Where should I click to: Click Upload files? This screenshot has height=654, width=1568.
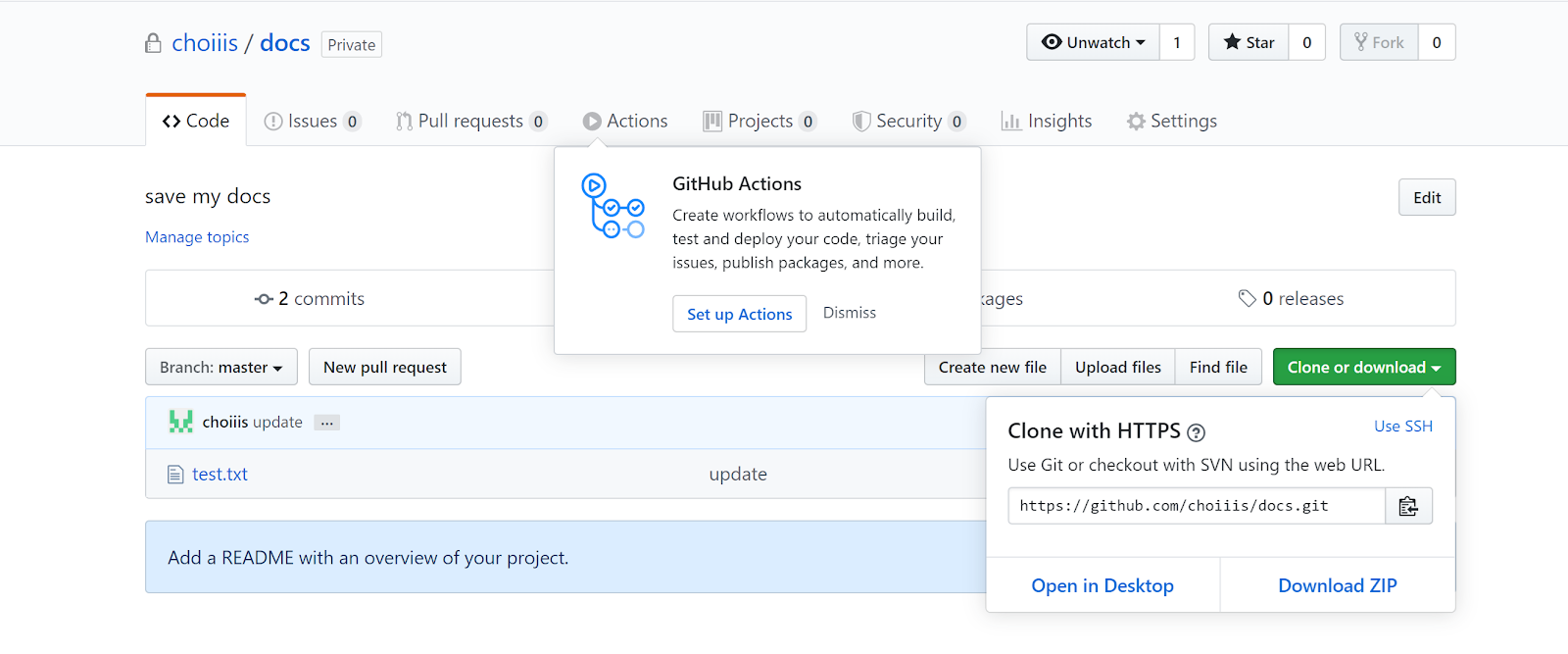pos(1118,367)
